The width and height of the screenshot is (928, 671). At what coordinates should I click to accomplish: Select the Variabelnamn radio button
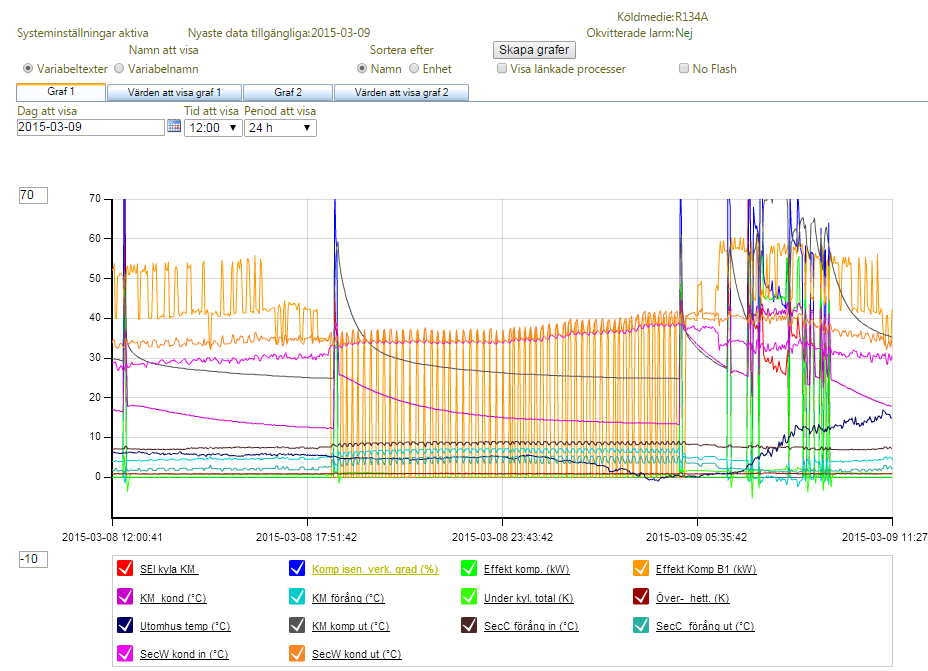(119, 69)
